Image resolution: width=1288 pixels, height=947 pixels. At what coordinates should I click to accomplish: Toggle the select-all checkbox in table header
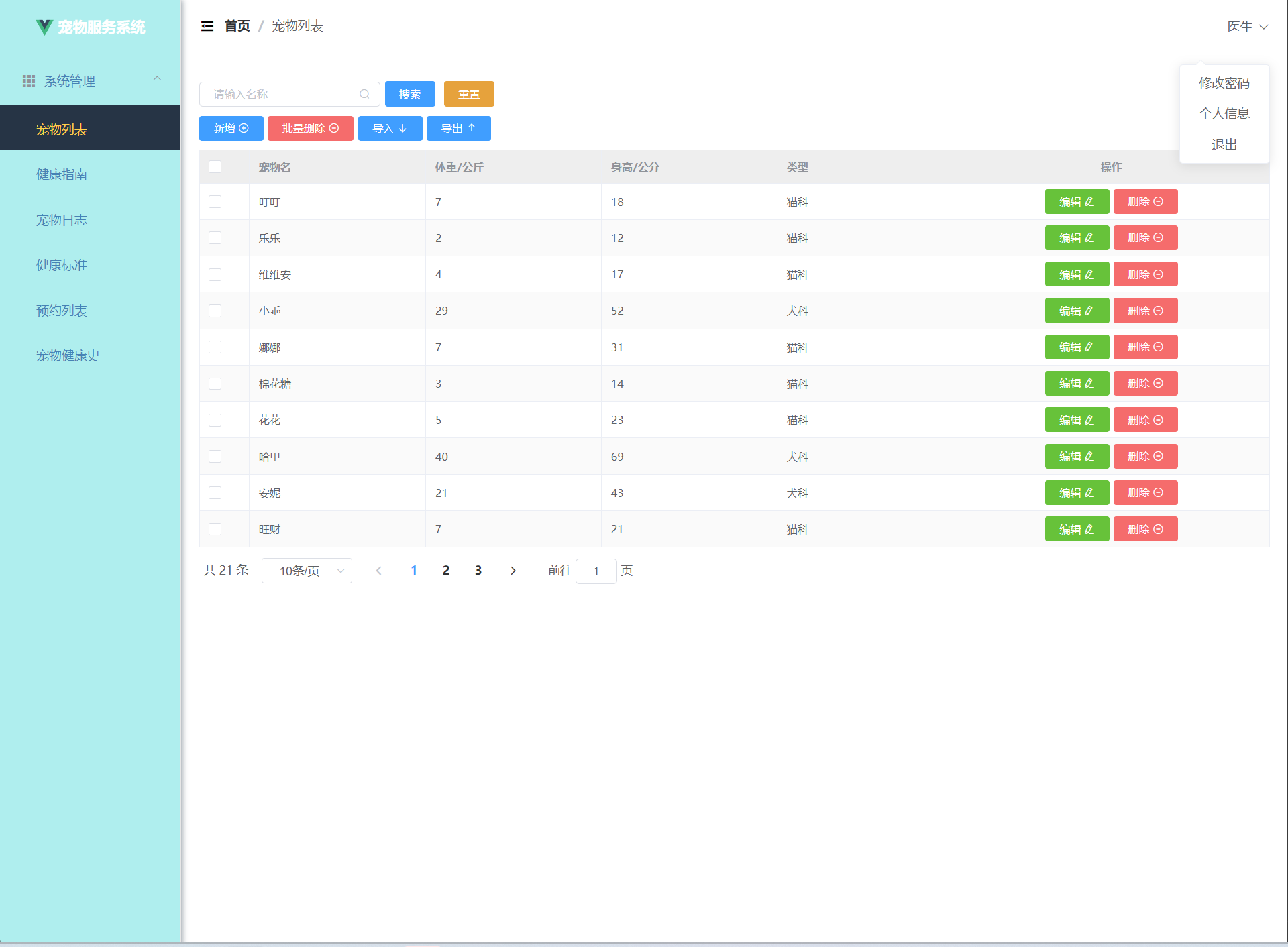(215, 166)
